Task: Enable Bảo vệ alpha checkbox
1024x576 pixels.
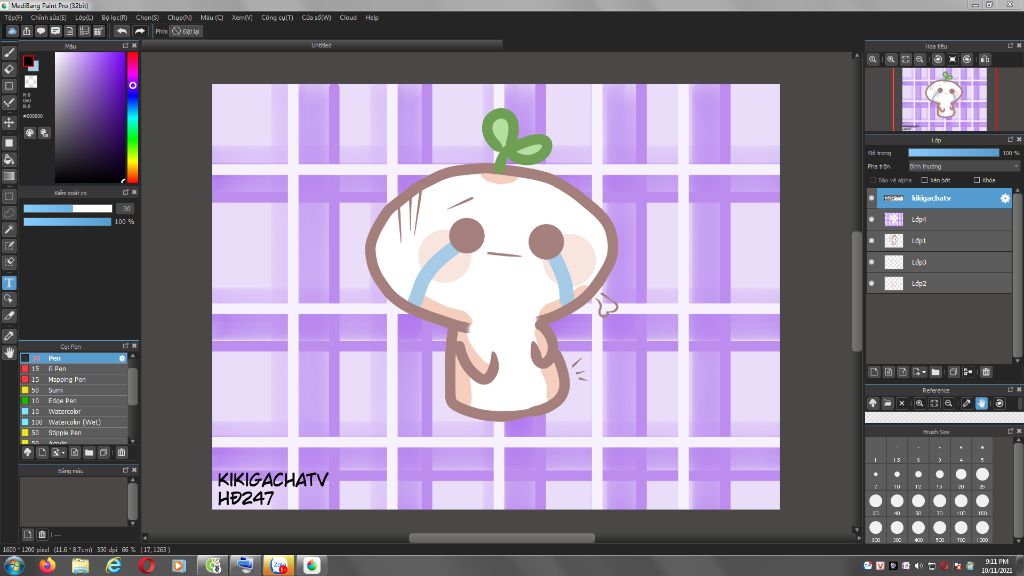Action: click(873, 180)
